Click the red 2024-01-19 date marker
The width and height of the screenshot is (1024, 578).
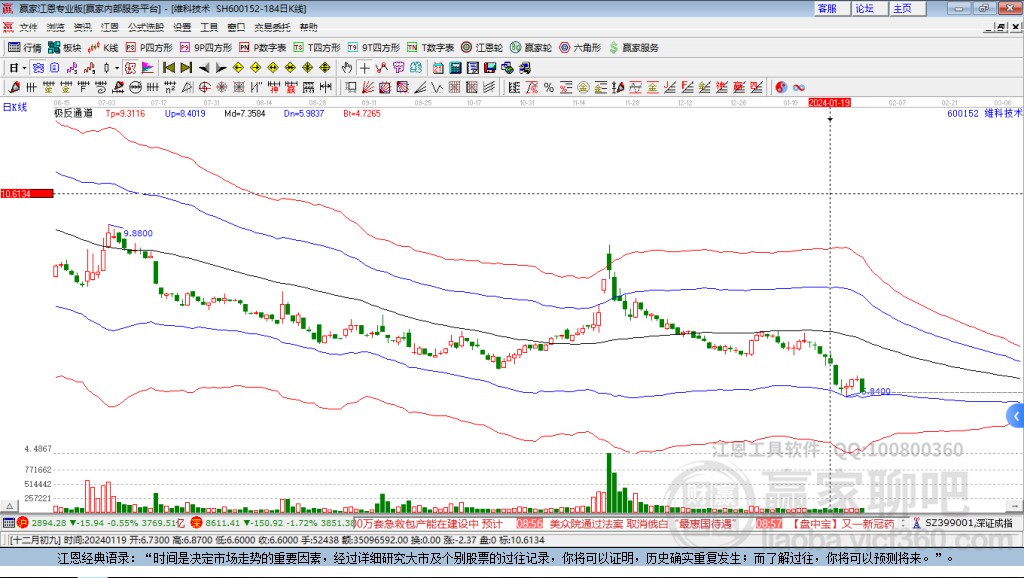tap(829, 102)
